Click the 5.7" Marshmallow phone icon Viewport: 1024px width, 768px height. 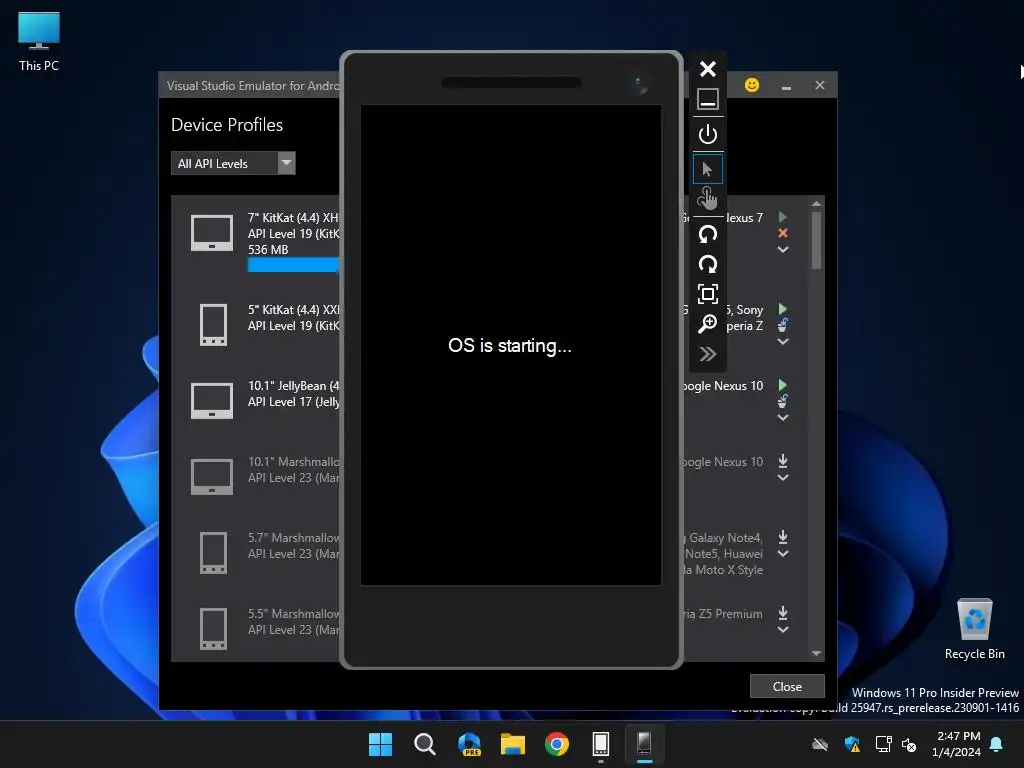pyautogui.click(x=213, y=552)
